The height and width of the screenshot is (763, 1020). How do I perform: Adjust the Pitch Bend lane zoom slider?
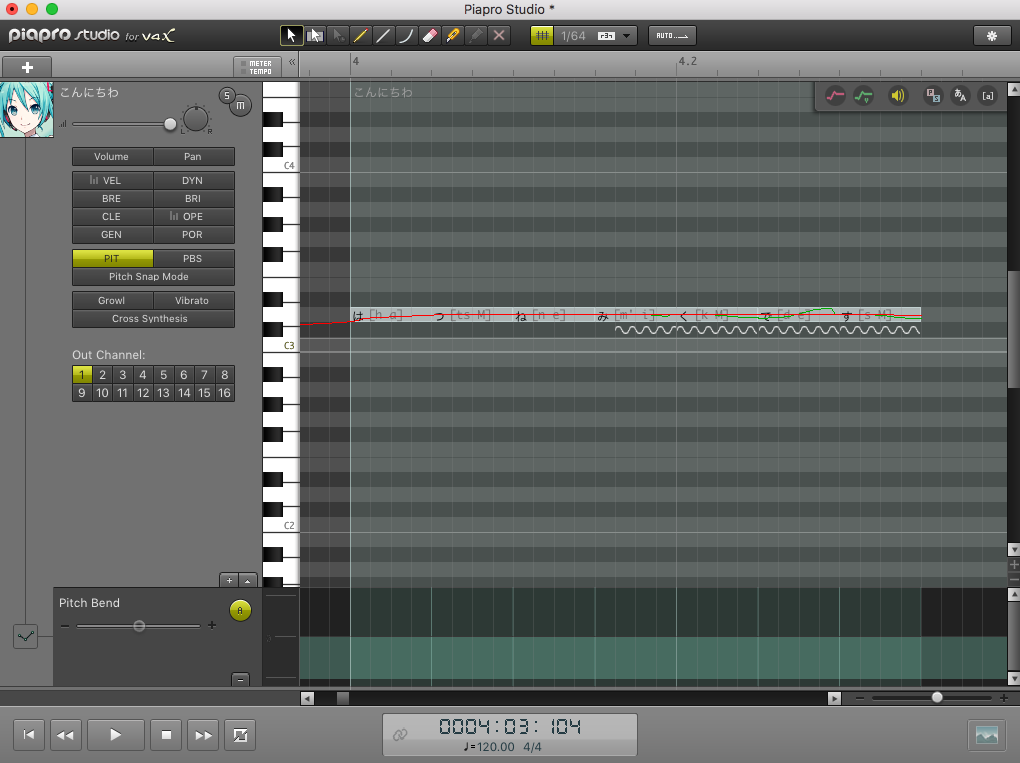(138, 626)
